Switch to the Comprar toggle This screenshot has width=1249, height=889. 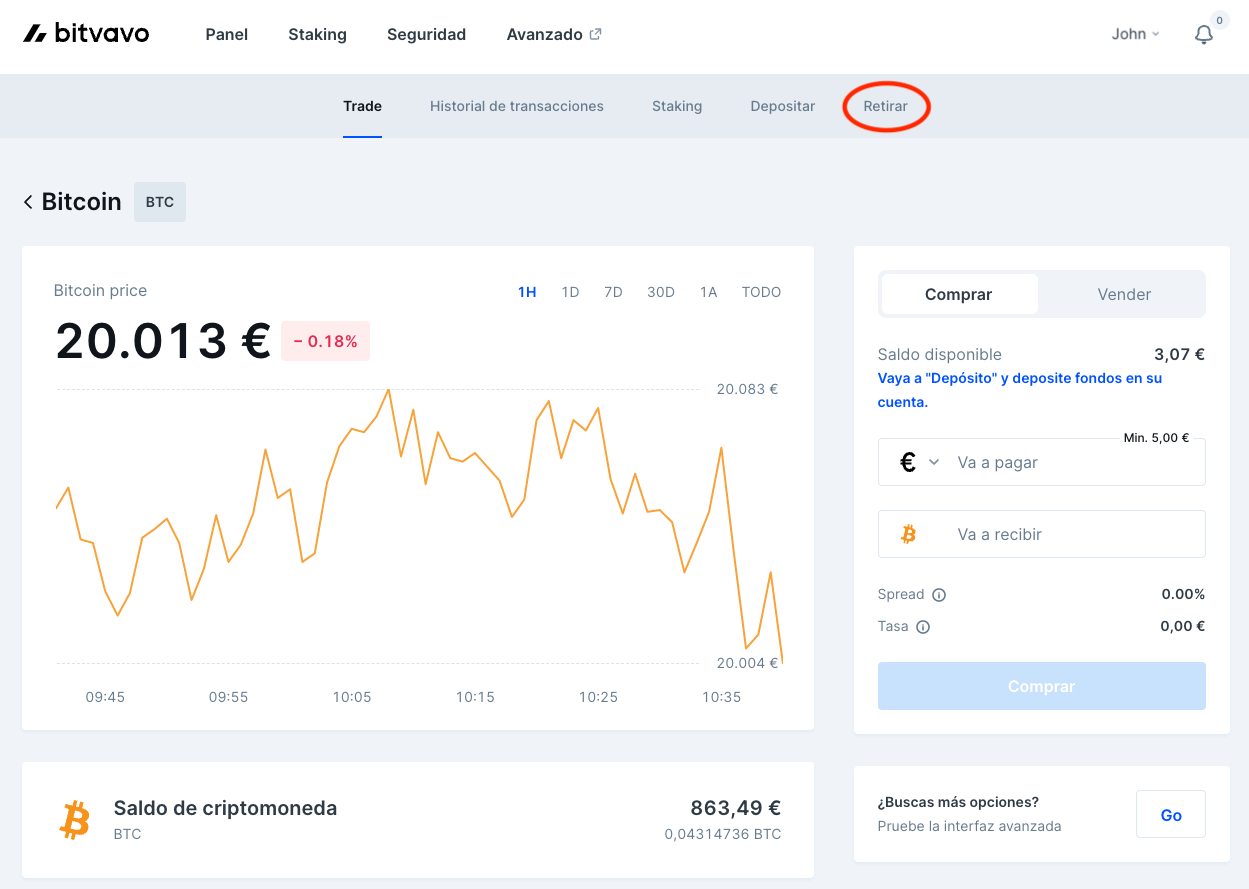tap(959, 294)
